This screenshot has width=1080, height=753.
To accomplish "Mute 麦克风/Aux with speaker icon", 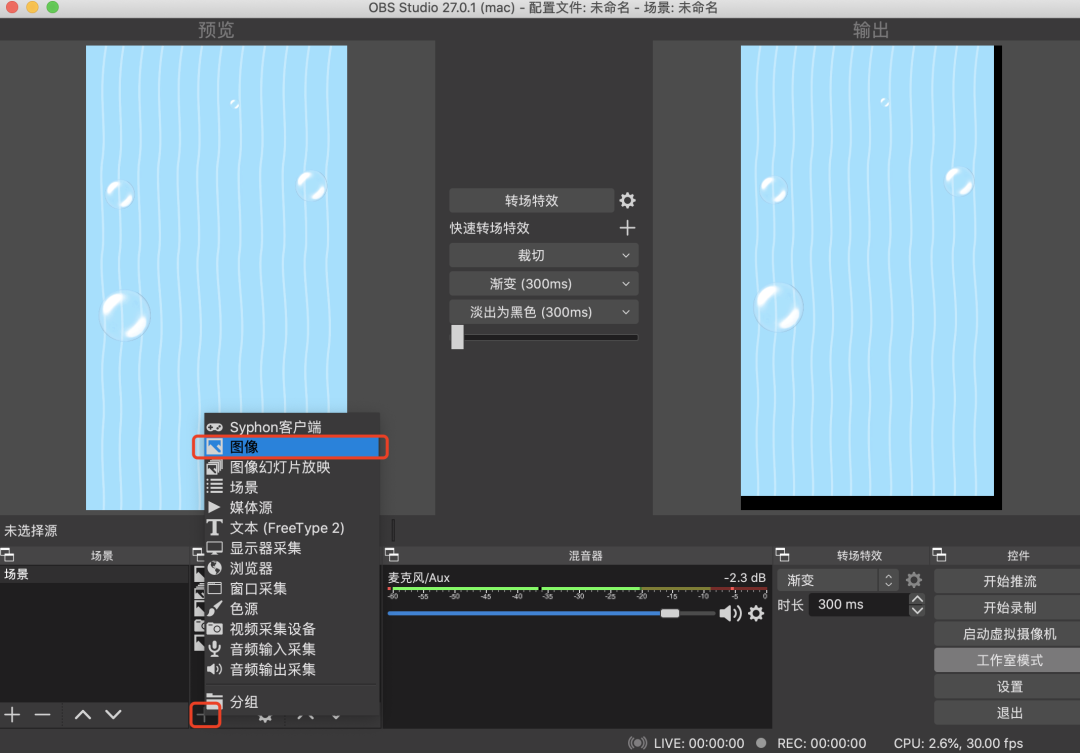I will tap(730, 613).
